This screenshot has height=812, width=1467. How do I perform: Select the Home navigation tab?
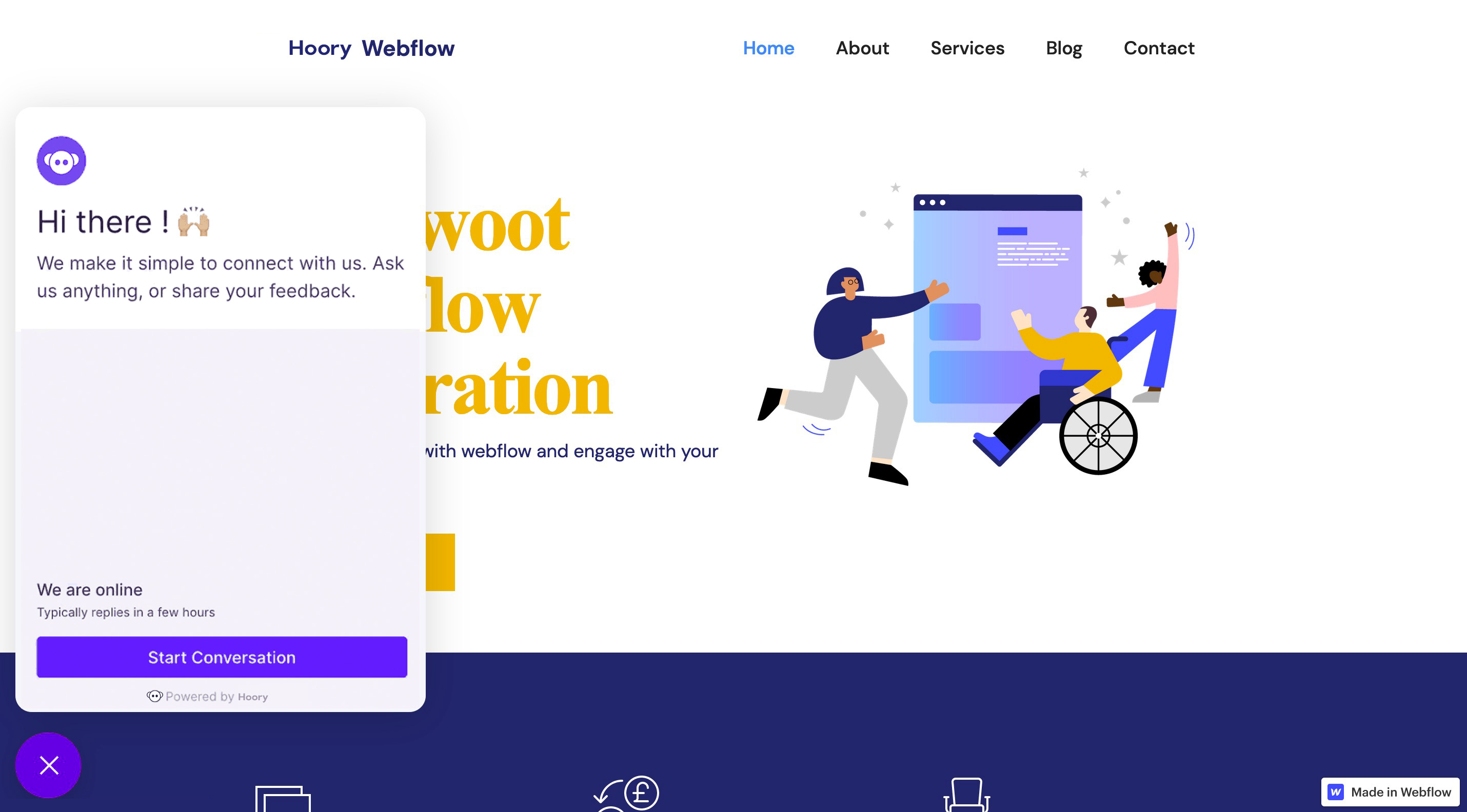[x=768, y=47]
